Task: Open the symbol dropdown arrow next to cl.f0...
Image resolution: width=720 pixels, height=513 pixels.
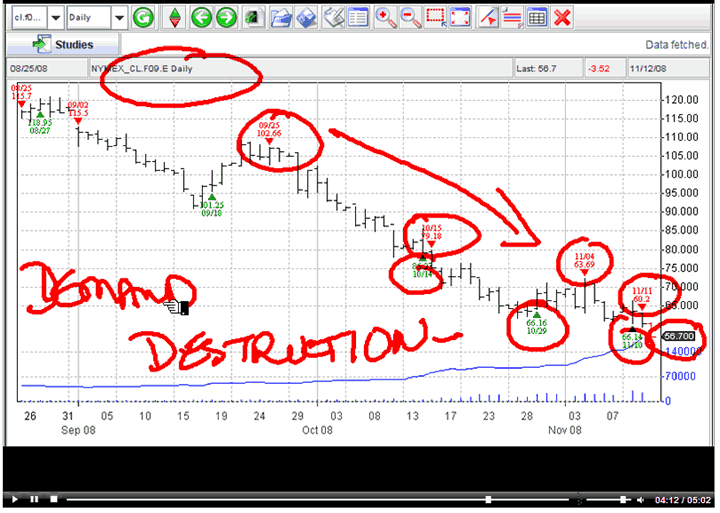Action: tap(56, 18)
